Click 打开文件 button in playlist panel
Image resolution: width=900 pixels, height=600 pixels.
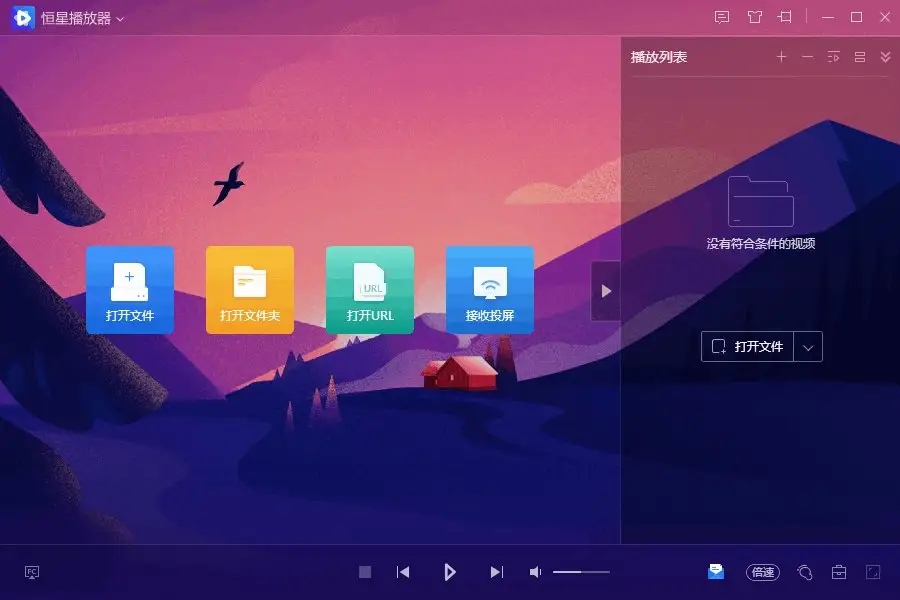[x=747, y=347]
